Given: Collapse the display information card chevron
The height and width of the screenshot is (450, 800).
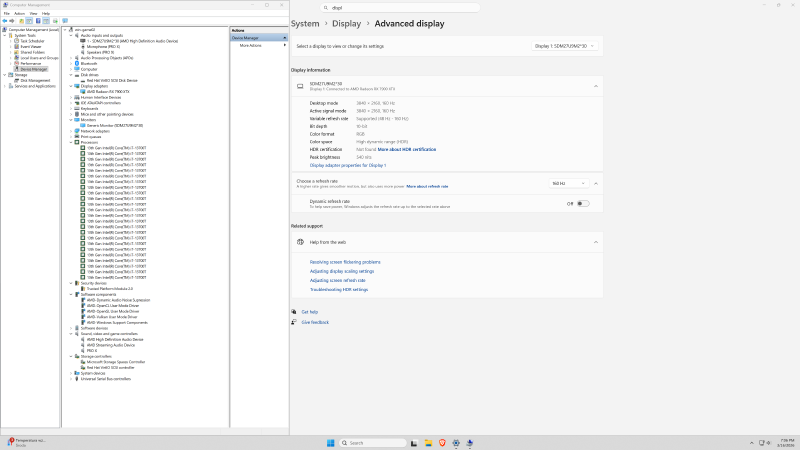Looking at the screenshot, I should click(595, 86).
